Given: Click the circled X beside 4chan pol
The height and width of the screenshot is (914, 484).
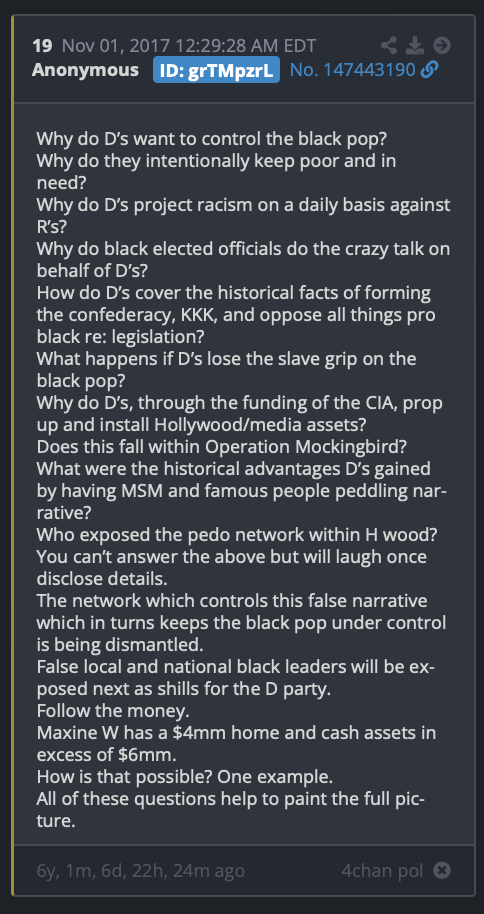Looking at the screenshot, I should (442, 871).
